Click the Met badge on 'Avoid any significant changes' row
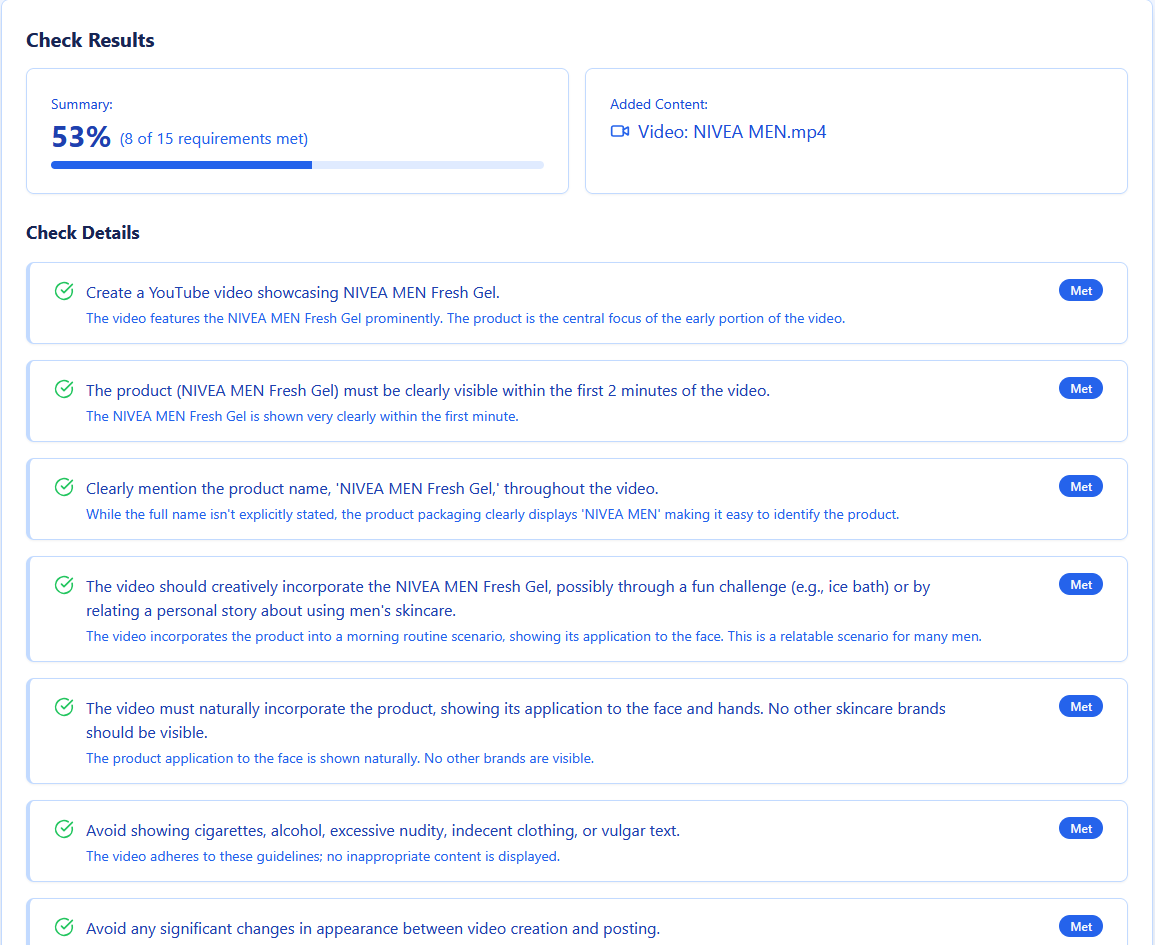This screenshot has height=945, width=1155. coord(1081,927)
